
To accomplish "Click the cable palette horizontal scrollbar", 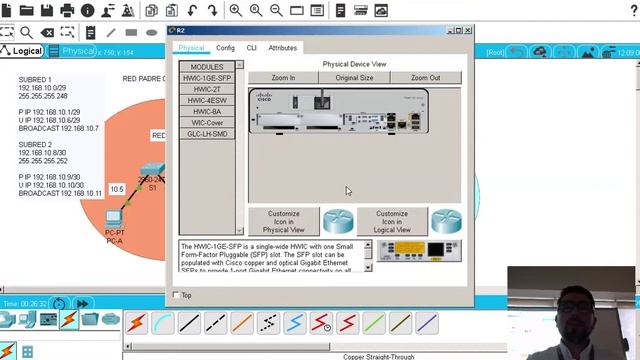I will [231, 347].
